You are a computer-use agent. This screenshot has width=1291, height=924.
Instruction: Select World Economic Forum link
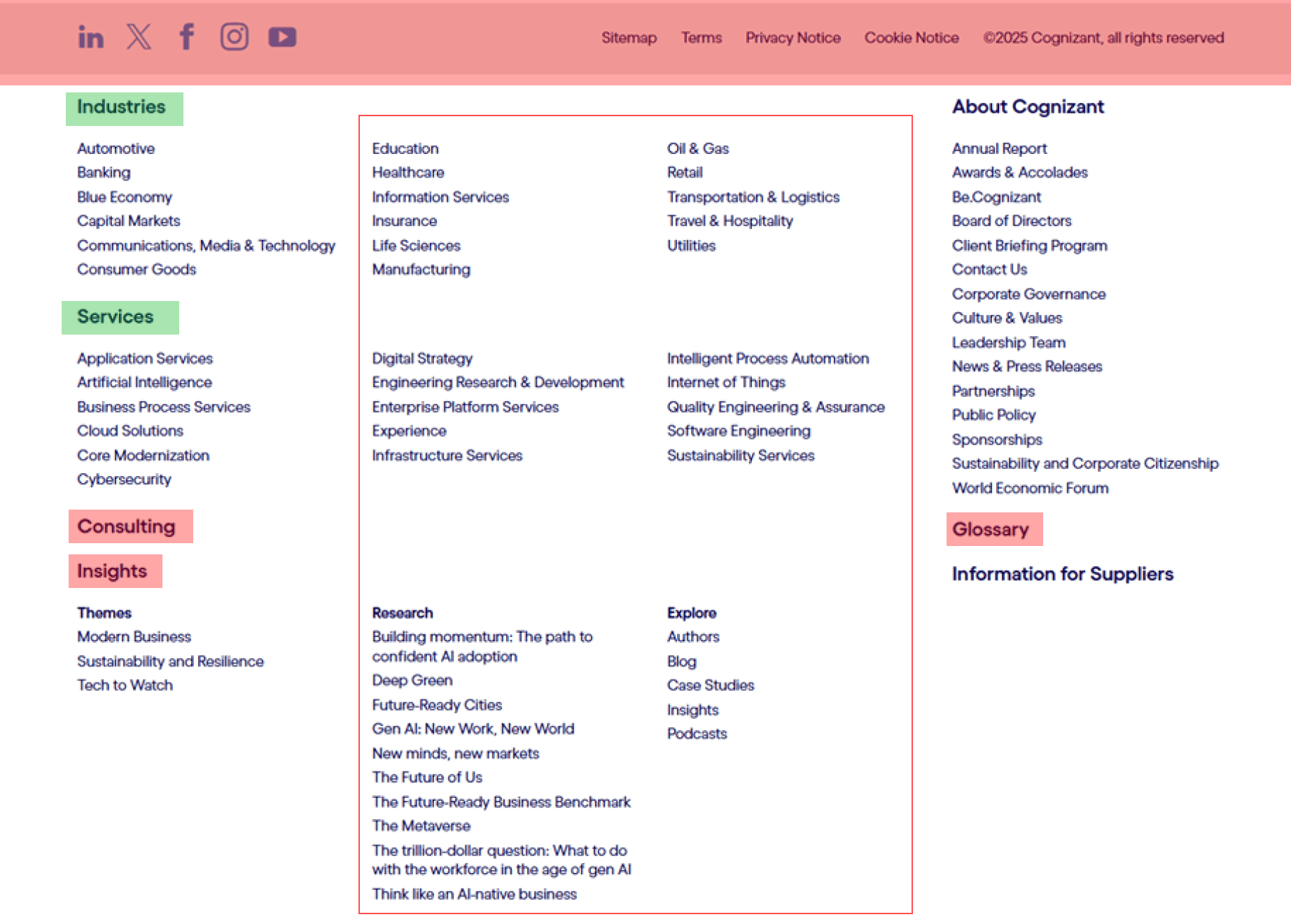point(1030,489)
